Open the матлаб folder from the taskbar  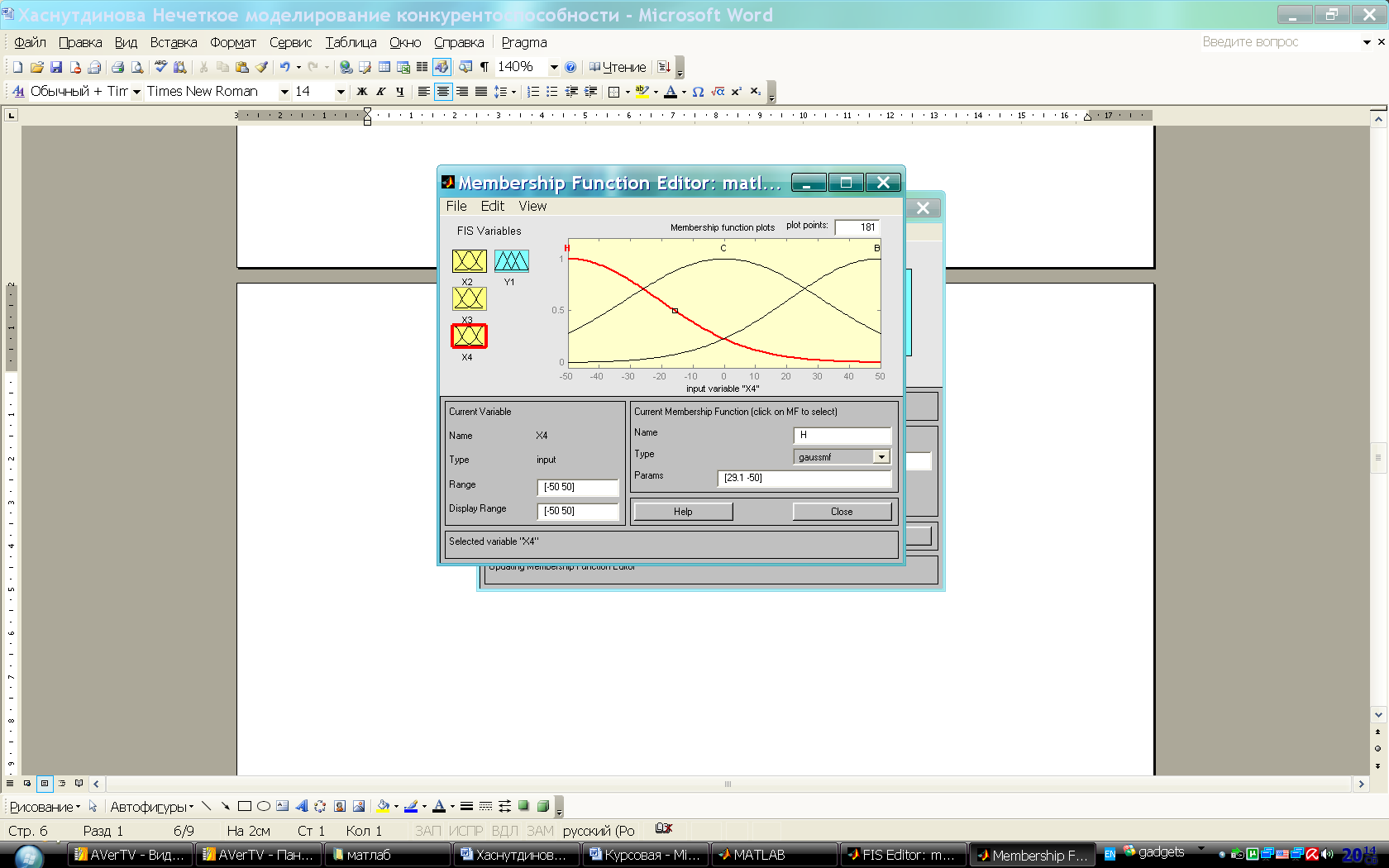coord(389,855)
